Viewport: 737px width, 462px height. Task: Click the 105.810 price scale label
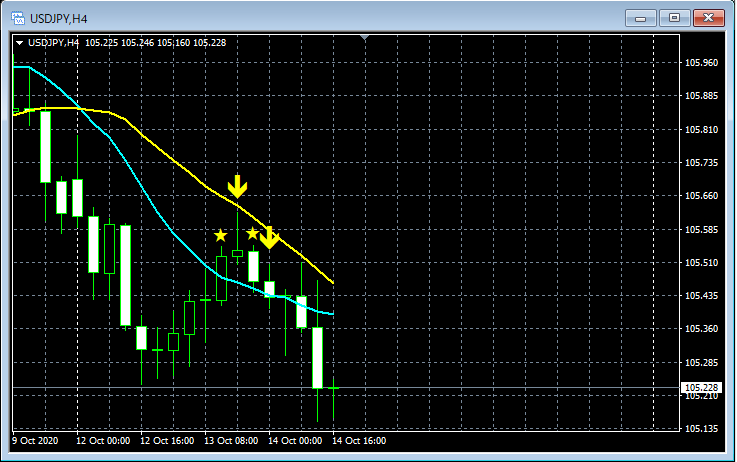tap(701, 129)
